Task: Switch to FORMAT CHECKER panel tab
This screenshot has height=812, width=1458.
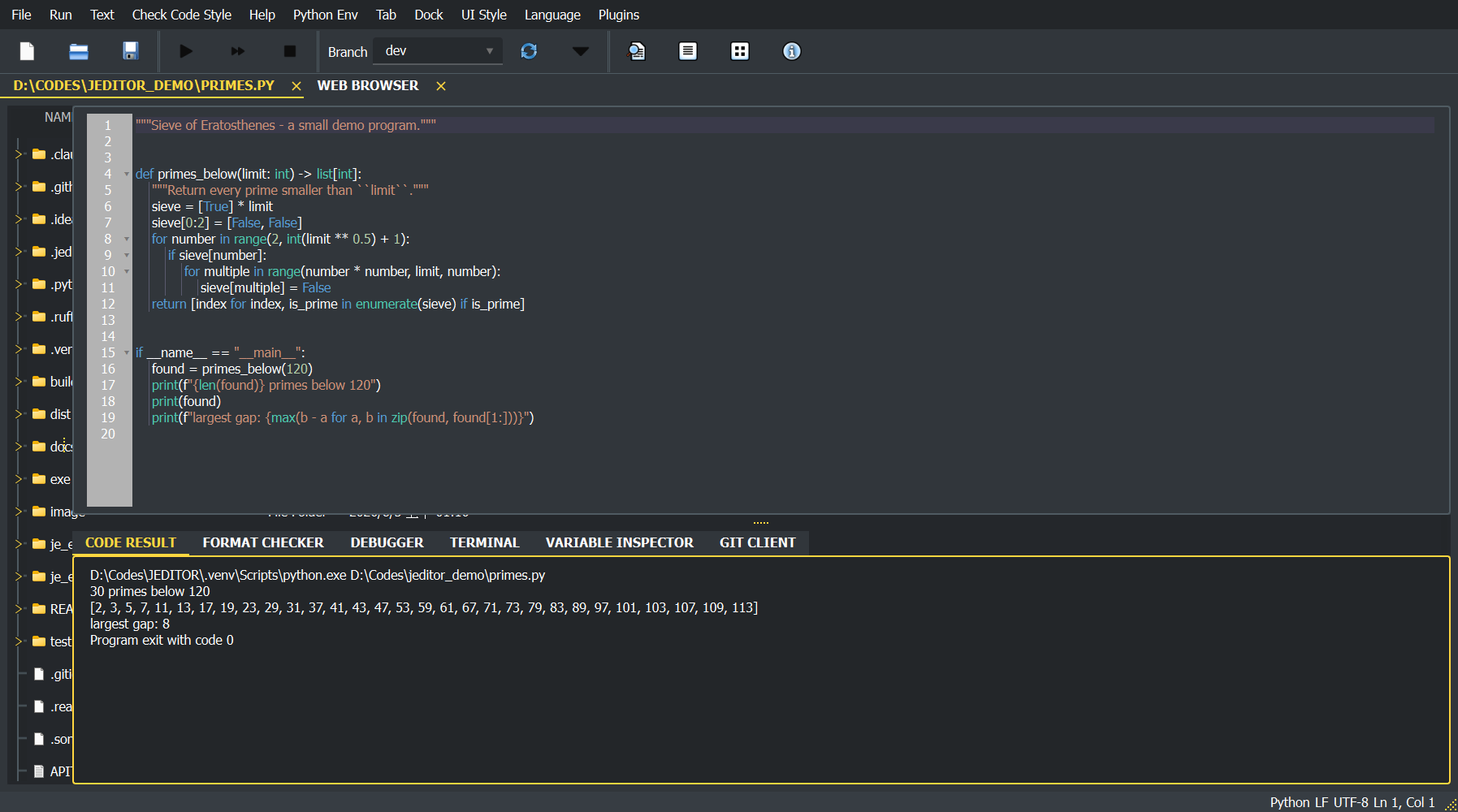Action: pyautogui.click(x=263, y=542)
